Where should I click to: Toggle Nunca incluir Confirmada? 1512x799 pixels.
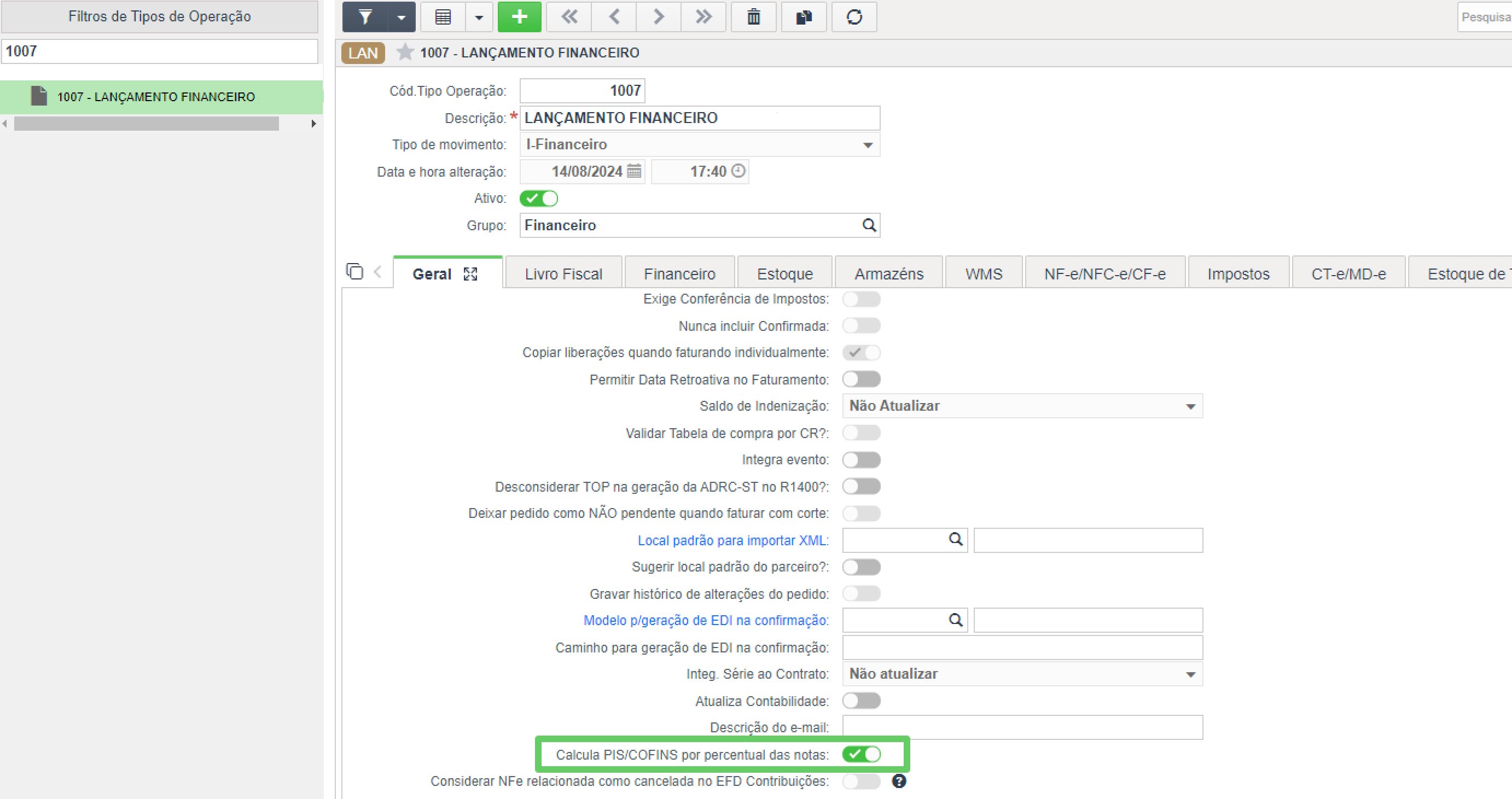pyautogui.click(x=861, y=325)
